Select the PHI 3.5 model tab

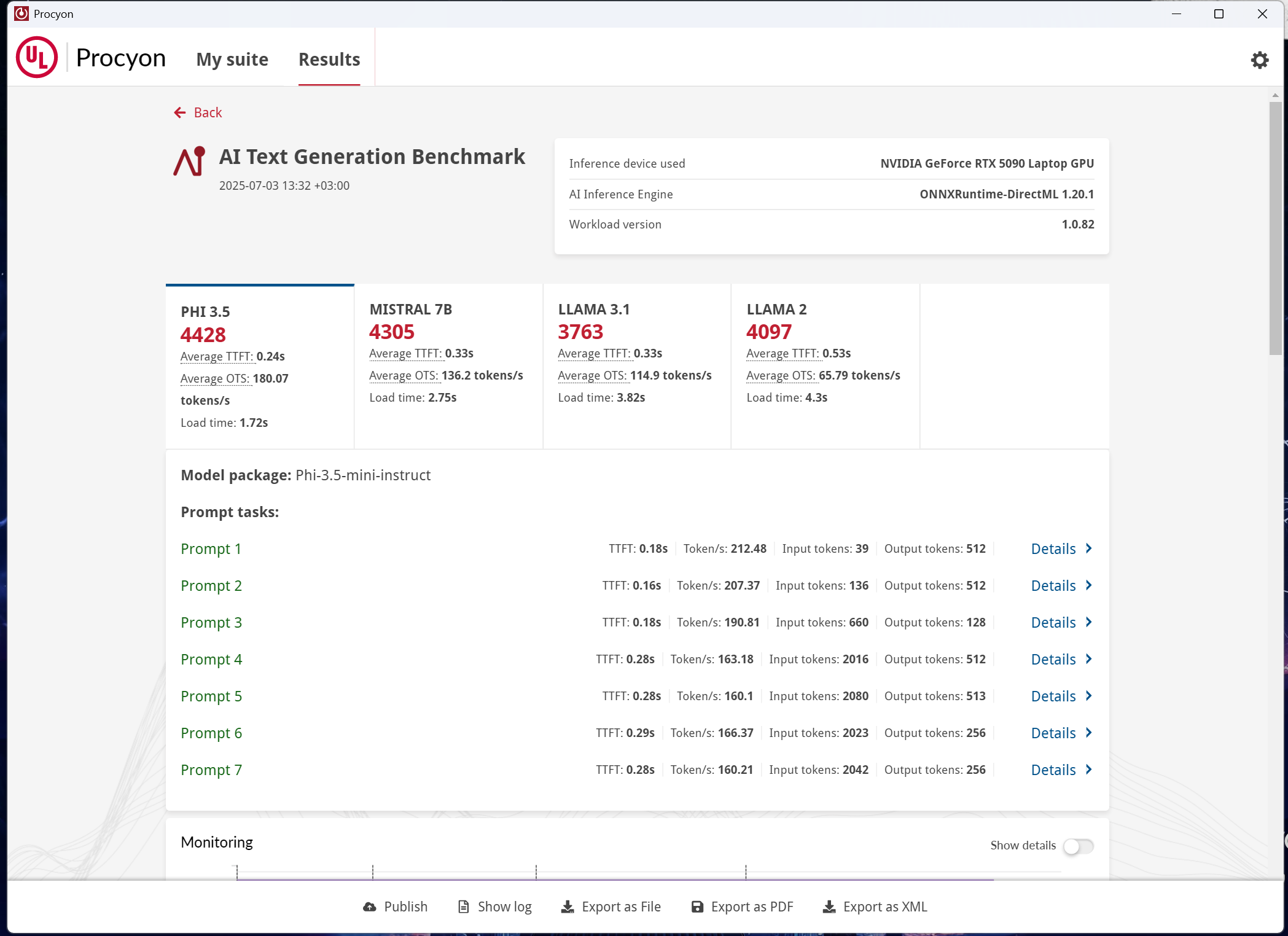click(x=260, y=367)
